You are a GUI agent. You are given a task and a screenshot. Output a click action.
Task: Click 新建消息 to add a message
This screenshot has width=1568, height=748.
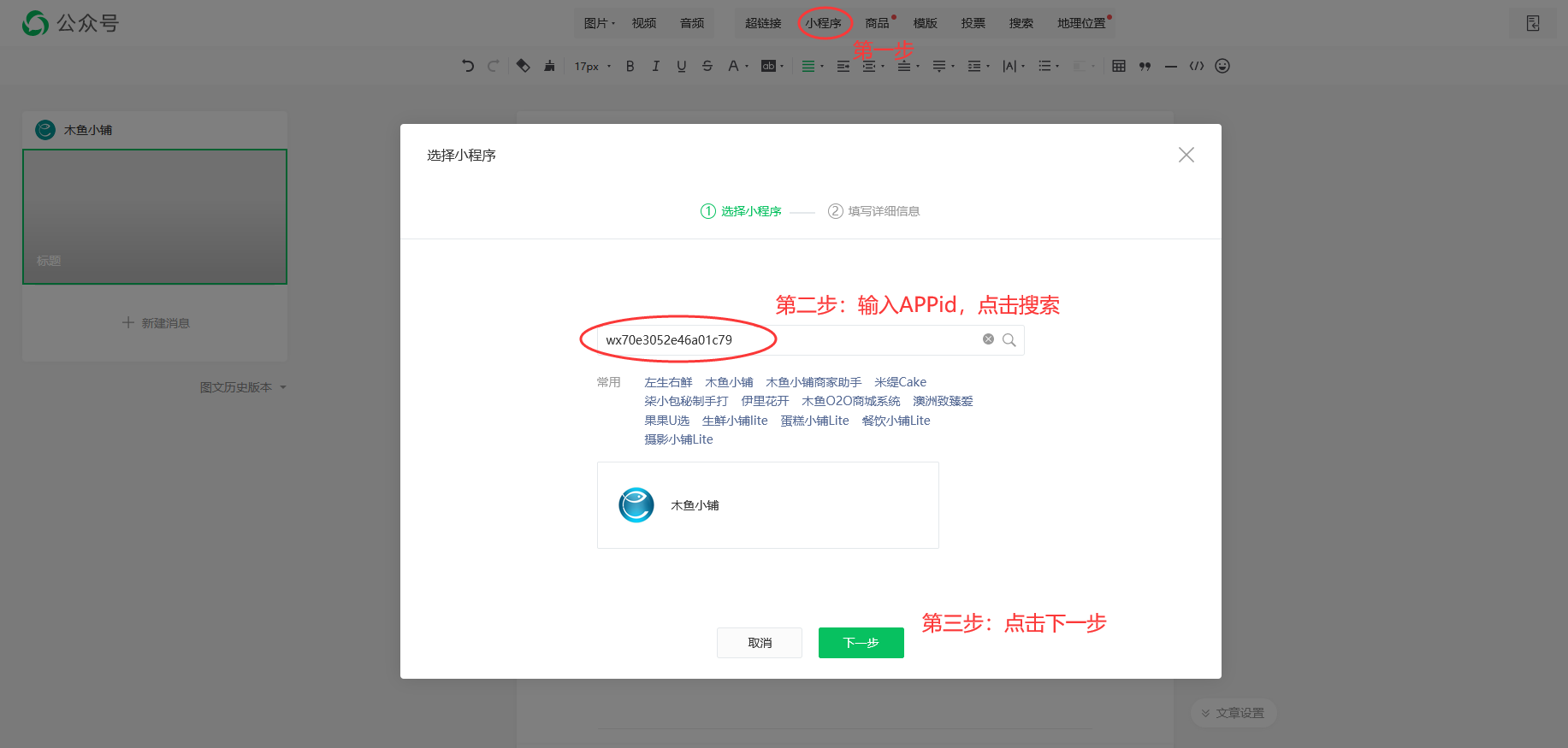pyautogui.click(x=155, y=323)
